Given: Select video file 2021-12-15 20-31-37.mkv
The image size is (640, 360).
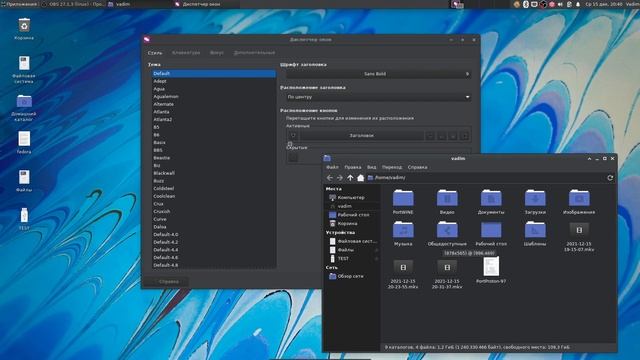Looking at the screenshot, I should point(447,274).
